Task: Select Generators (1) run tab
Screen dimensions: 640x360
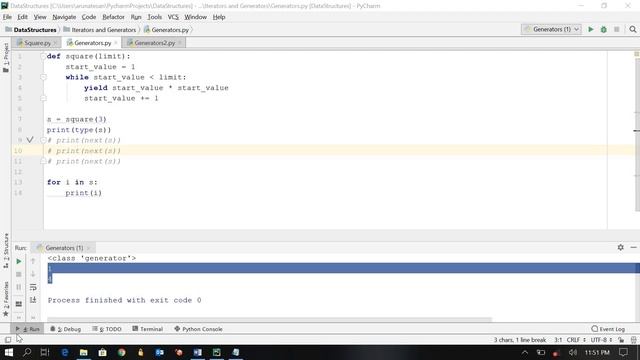Action: 64,248
